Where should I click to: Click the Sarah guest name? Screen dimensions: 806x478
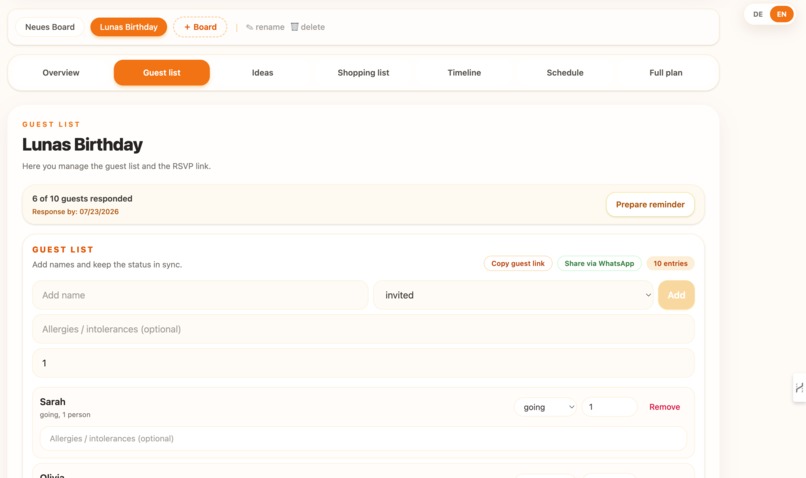pos(52,402)
